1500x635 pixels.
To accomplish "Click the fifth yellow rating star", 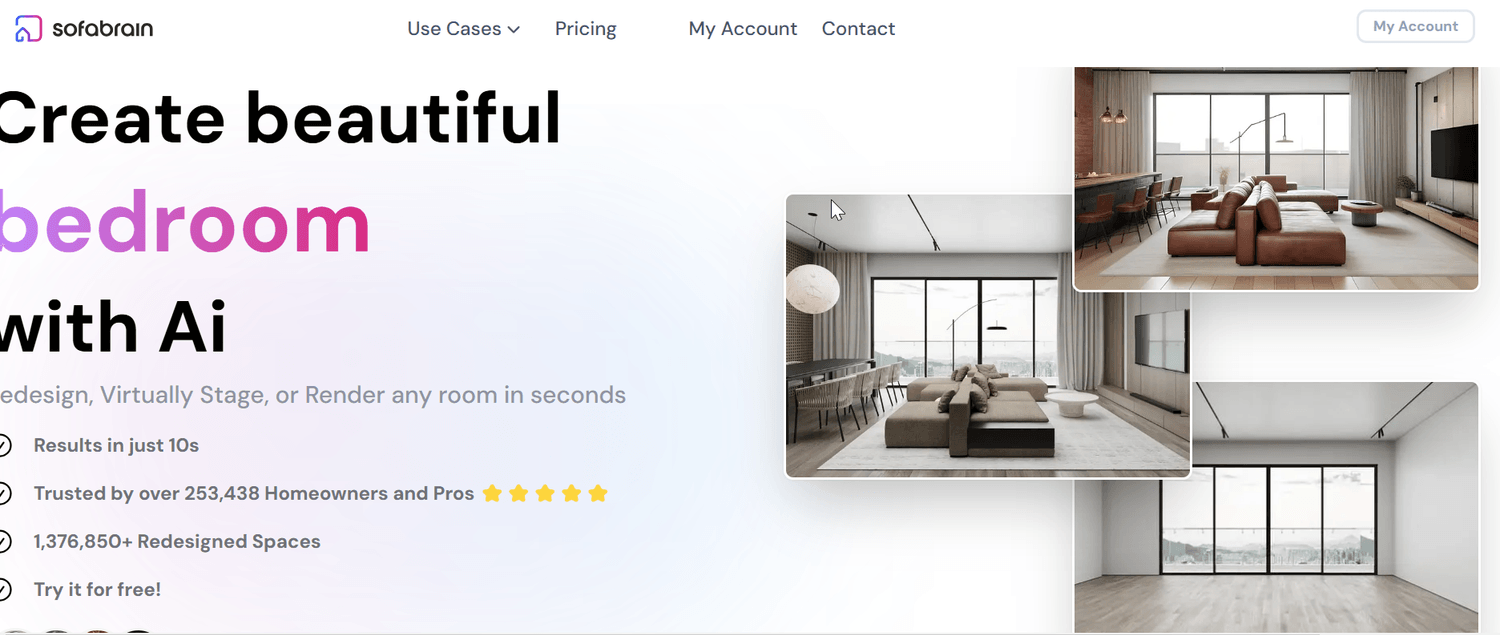I will [x=598, y=493].
